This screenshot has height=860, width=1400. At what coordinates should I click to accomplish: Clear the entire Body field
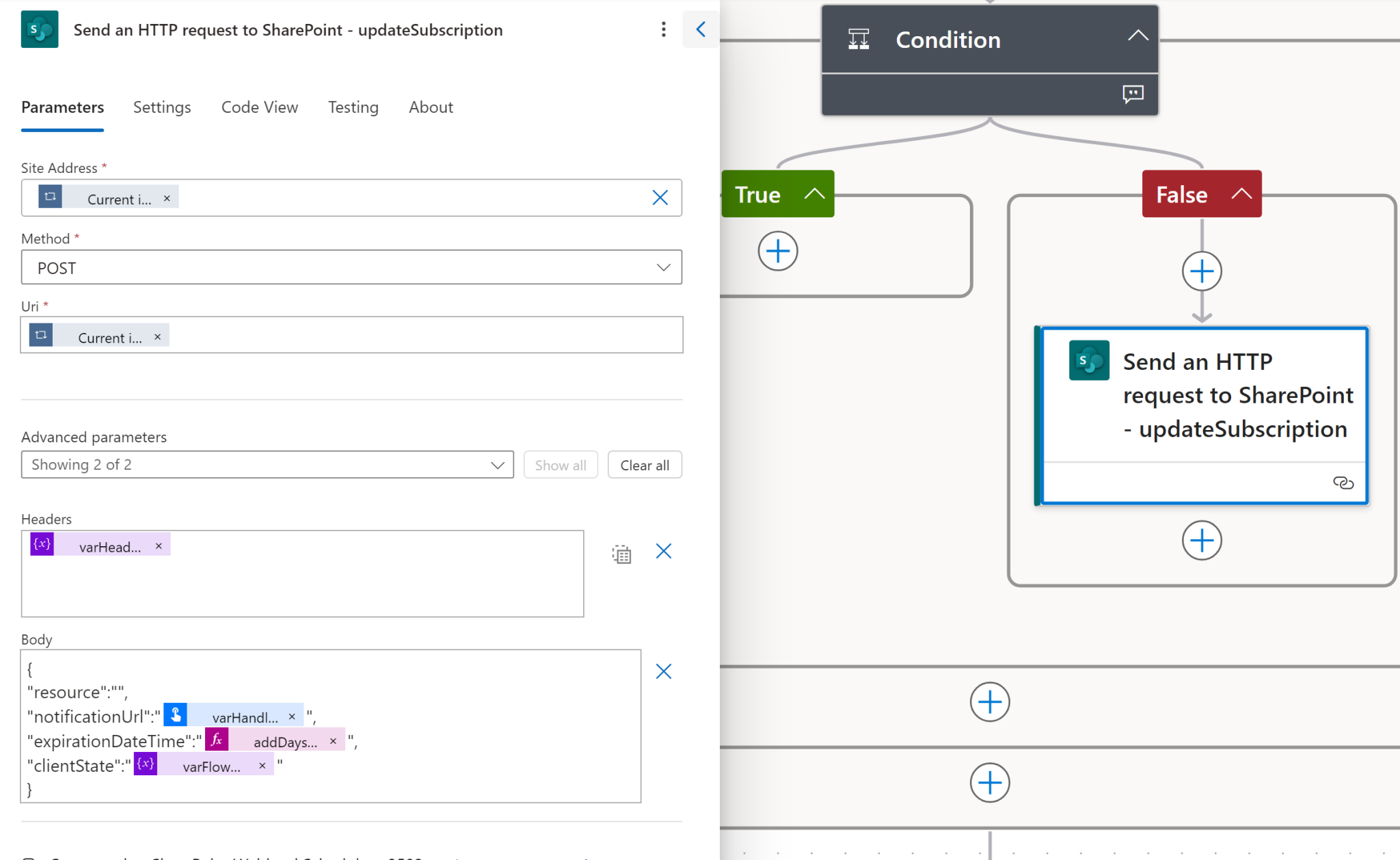click(662, 671)
